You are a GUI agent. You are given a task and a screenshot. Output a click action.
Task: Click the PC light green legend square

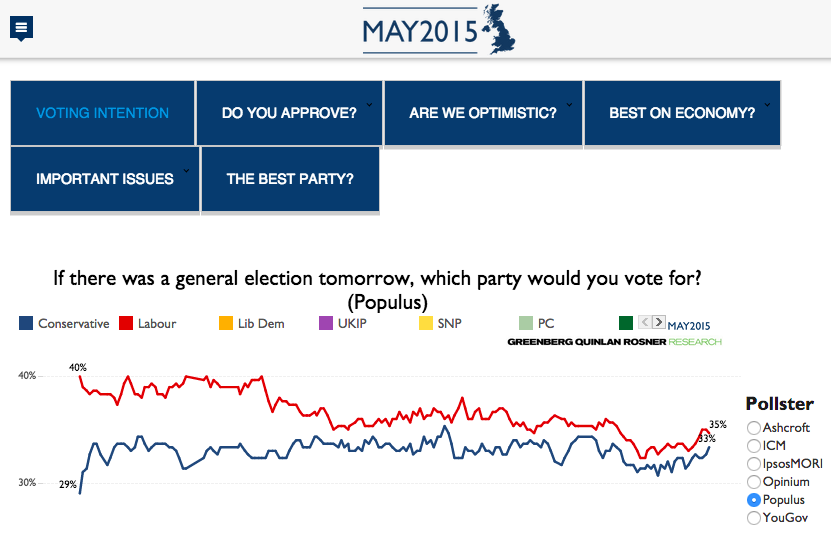[x=526, y=323]
